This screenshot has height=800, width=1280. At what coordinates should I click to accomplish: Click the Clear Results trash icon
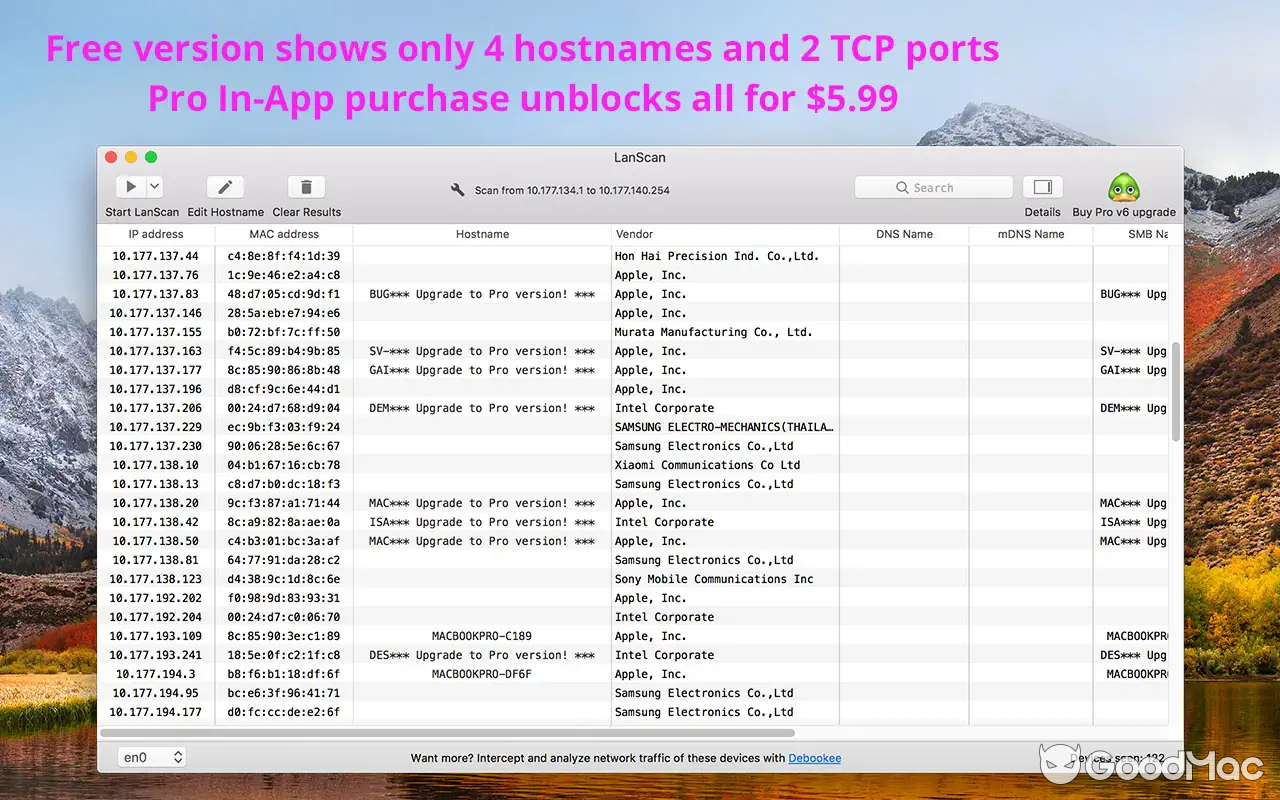(306, 187)
